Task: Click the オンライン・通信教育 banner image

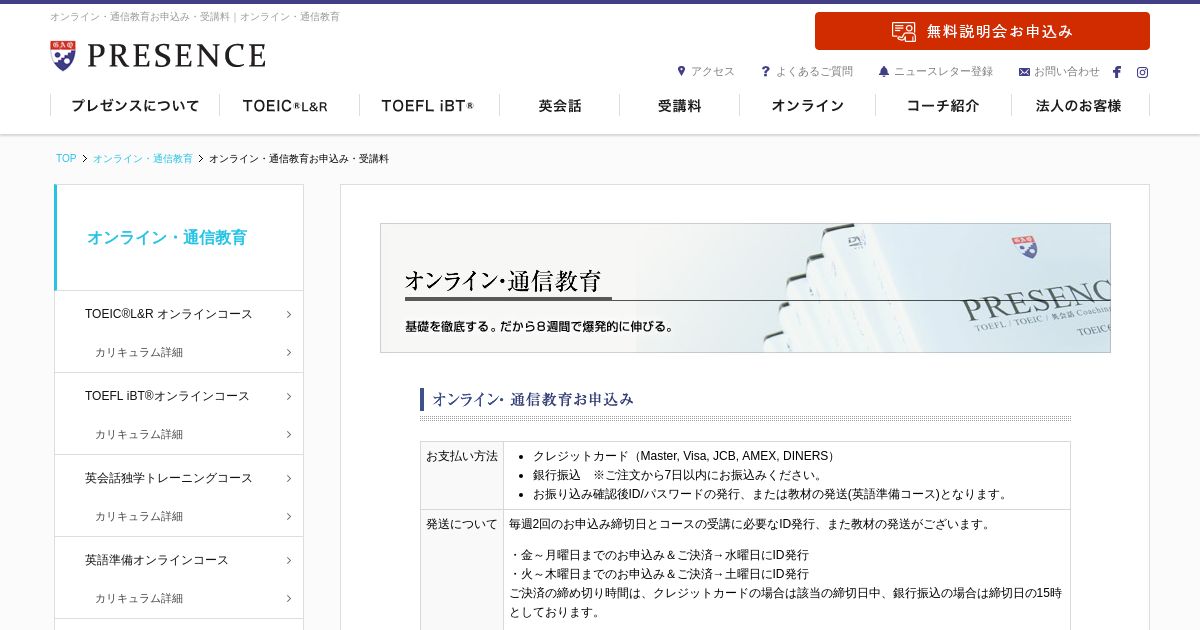Action: tap(745, 288)
